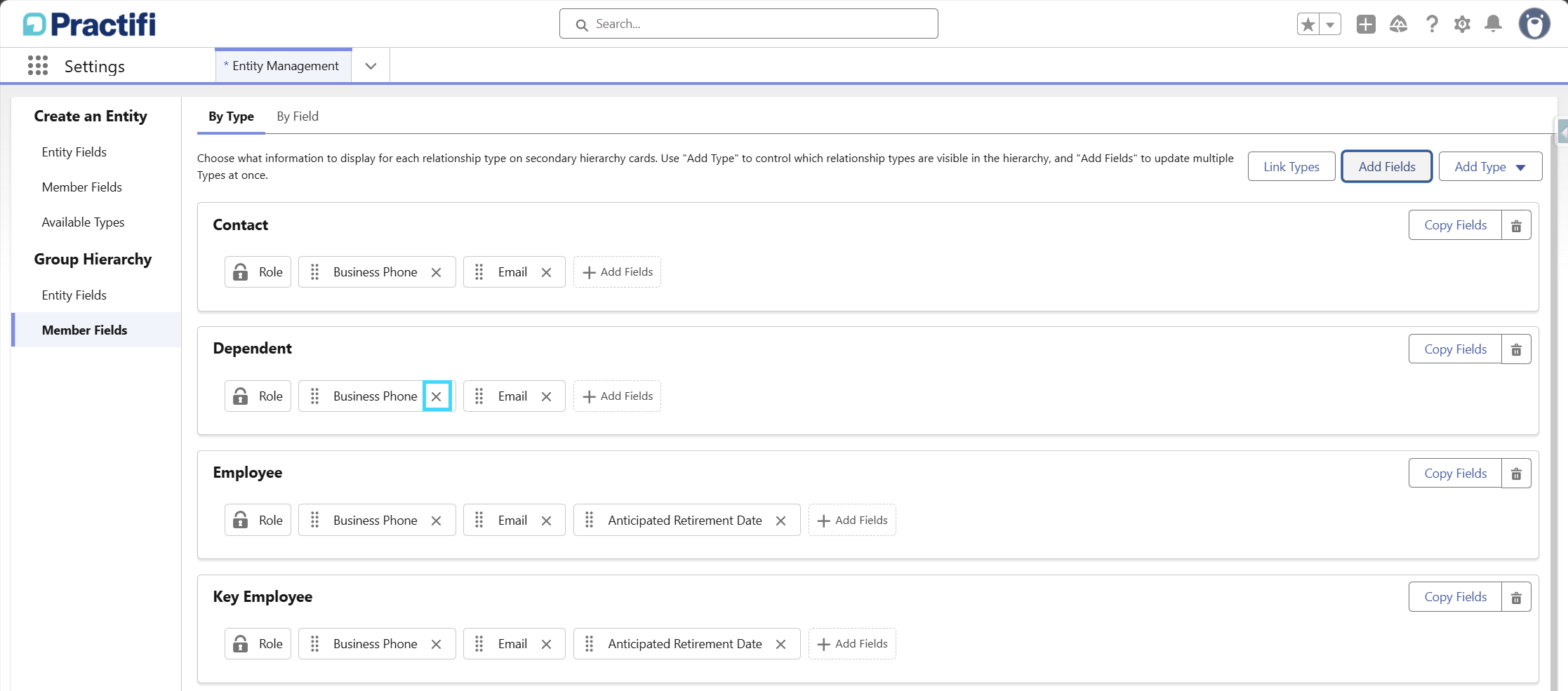
Task: Select Member Fields under Group Hierarchy
Action: 96,330
